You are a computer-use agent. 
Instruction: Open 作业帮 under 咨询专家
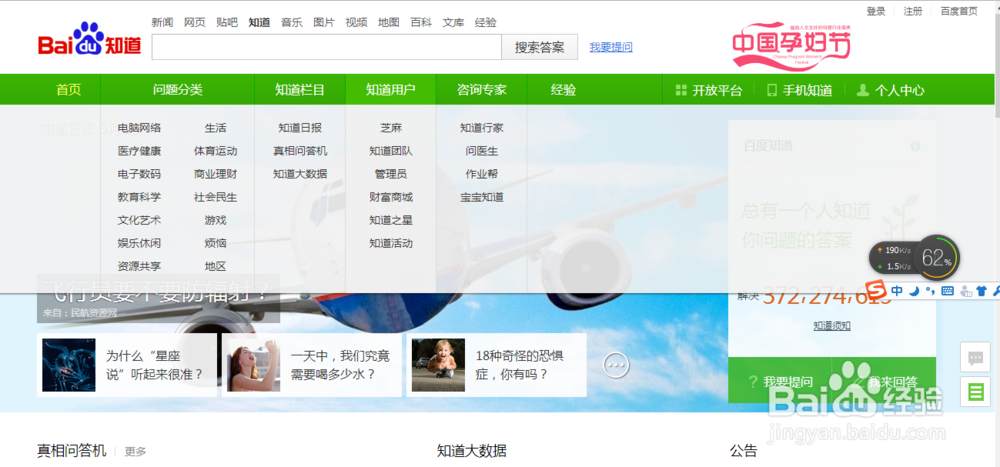(x=482, y=174)
